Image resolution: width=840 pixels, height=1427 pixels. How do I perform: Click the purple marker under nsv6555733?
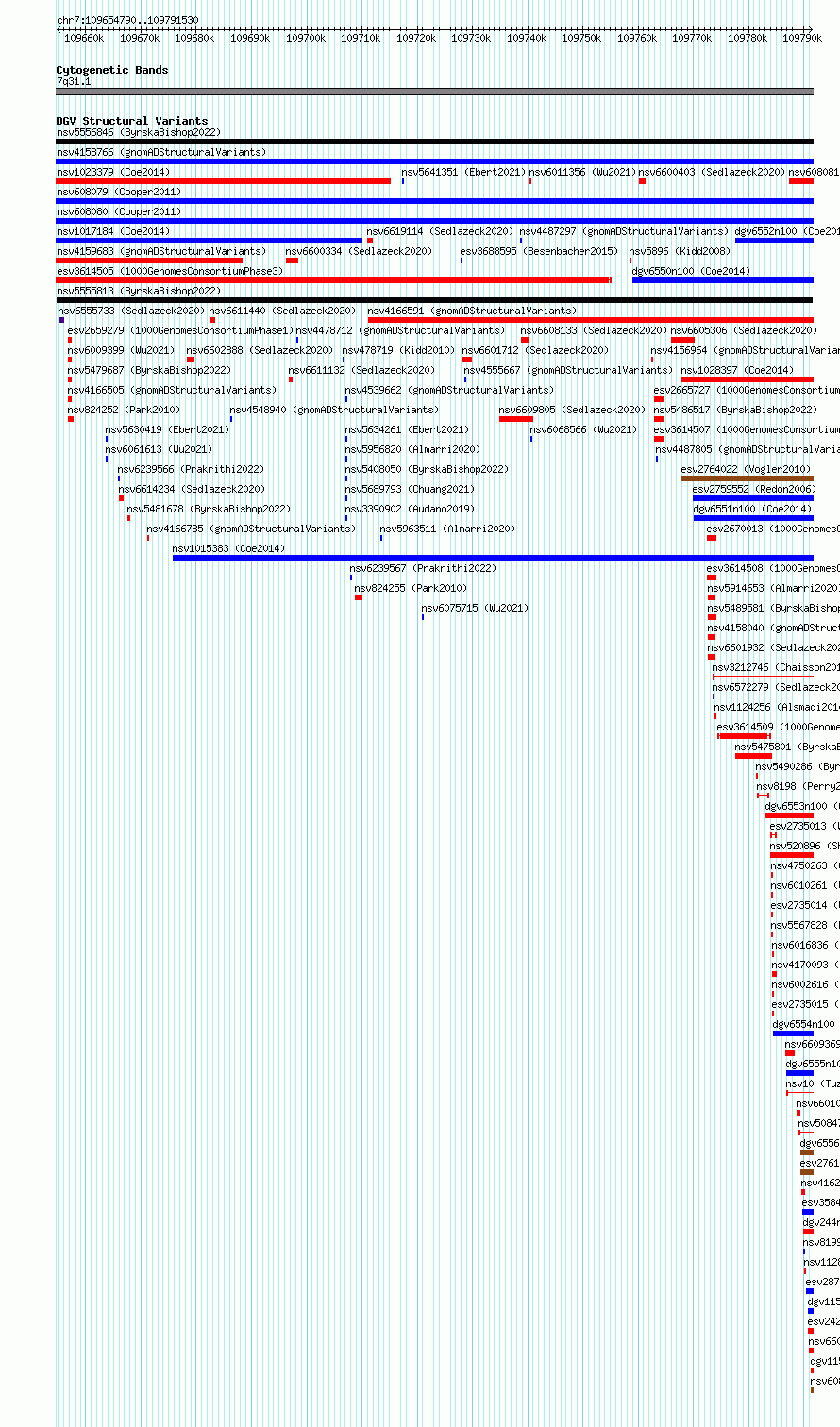click(61, 320)
